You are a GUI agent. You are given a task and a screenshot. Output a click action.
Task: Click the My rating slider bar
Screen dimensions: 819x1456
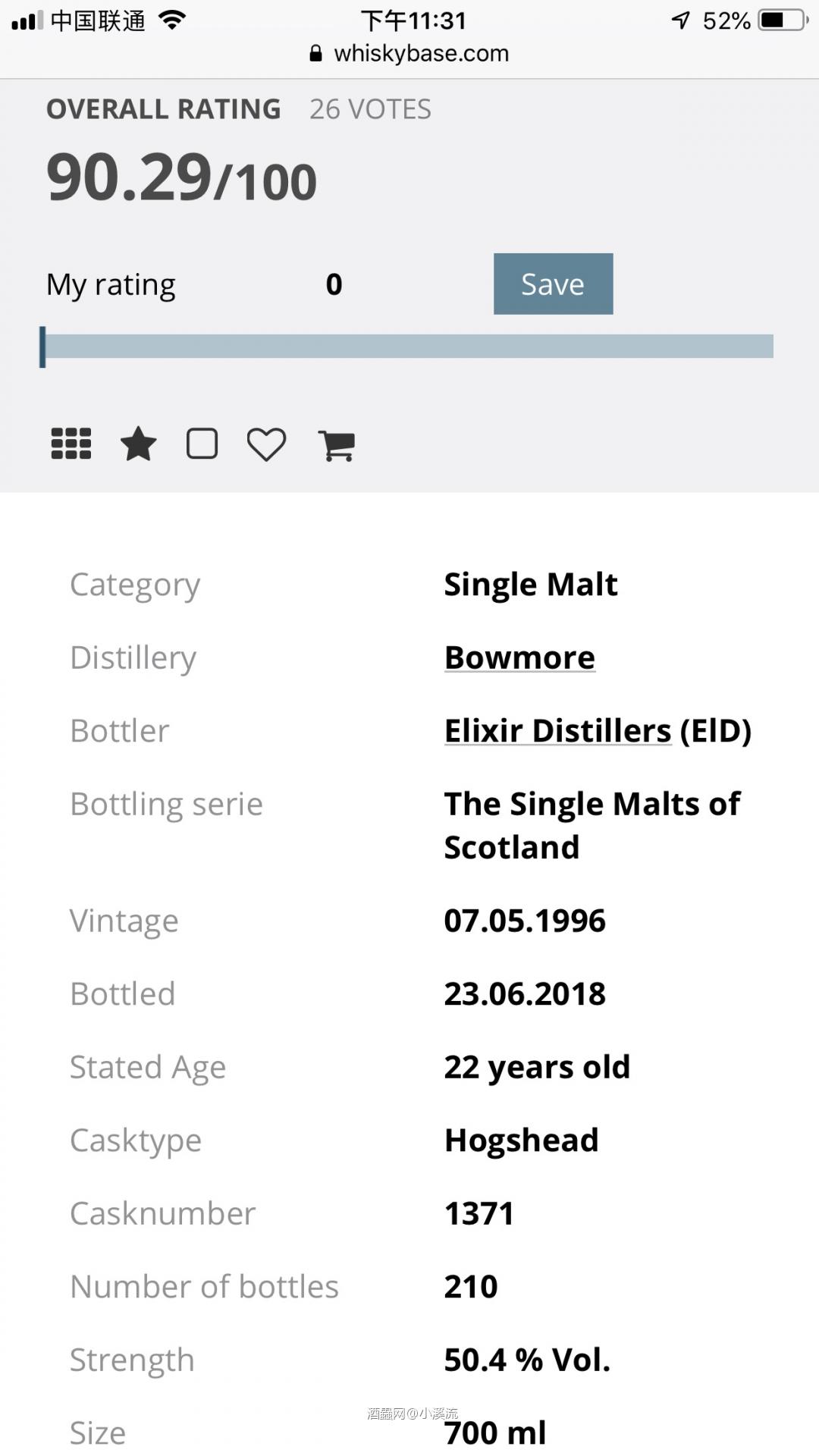click(409, 346)
